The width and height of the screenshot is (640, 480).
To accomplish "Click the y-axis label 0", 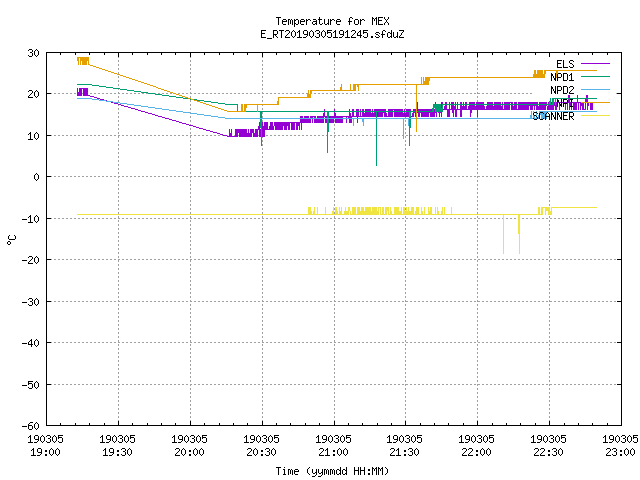I will pyautogui.click(x=37, y=177).
